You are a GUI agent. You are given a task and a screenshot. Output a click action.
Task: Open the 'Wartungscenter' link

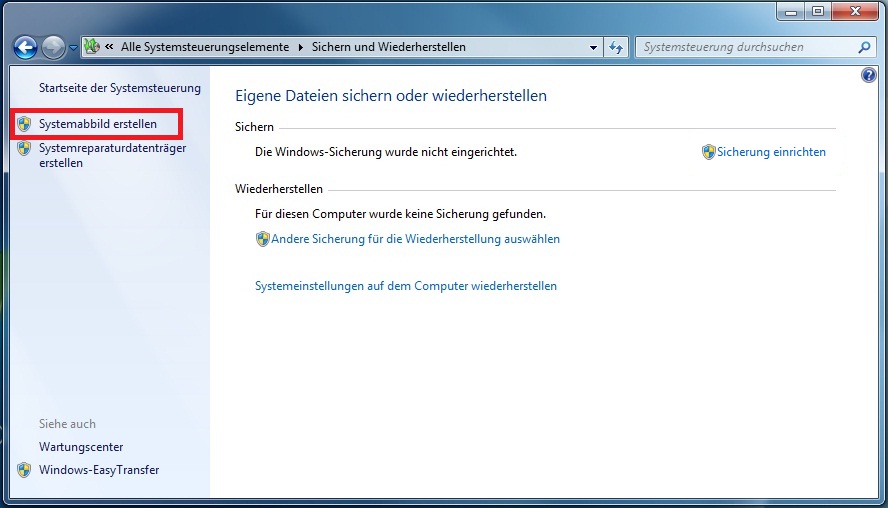tap(81, 447)
